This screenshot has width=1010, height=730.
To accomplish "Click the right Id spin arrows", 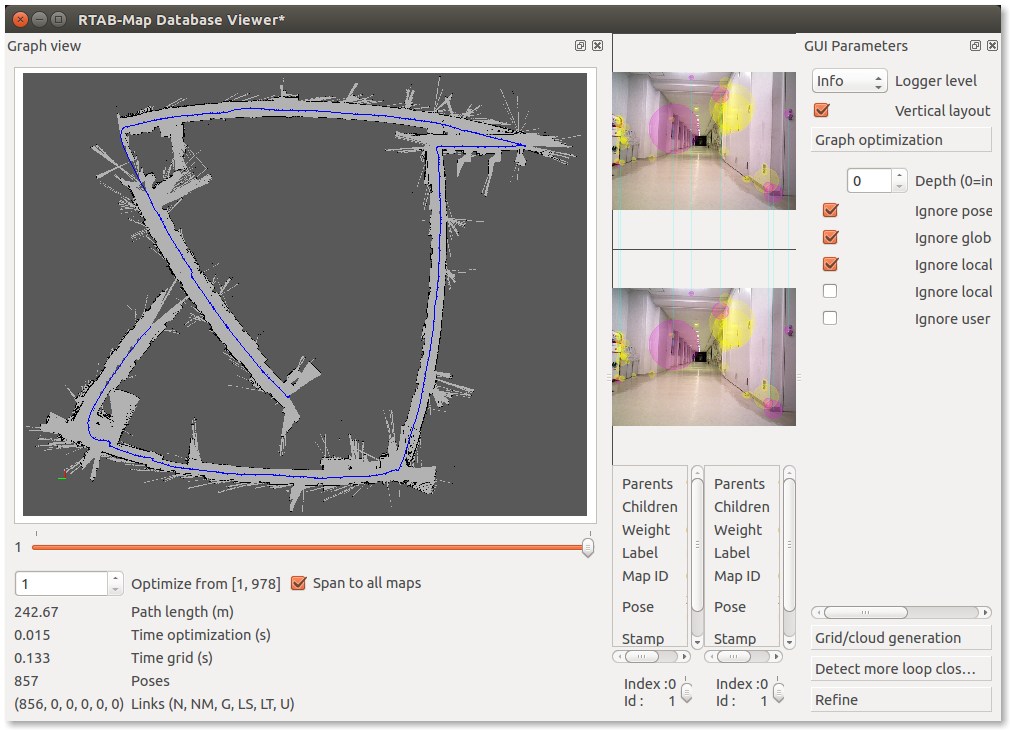I will [778, 692].
